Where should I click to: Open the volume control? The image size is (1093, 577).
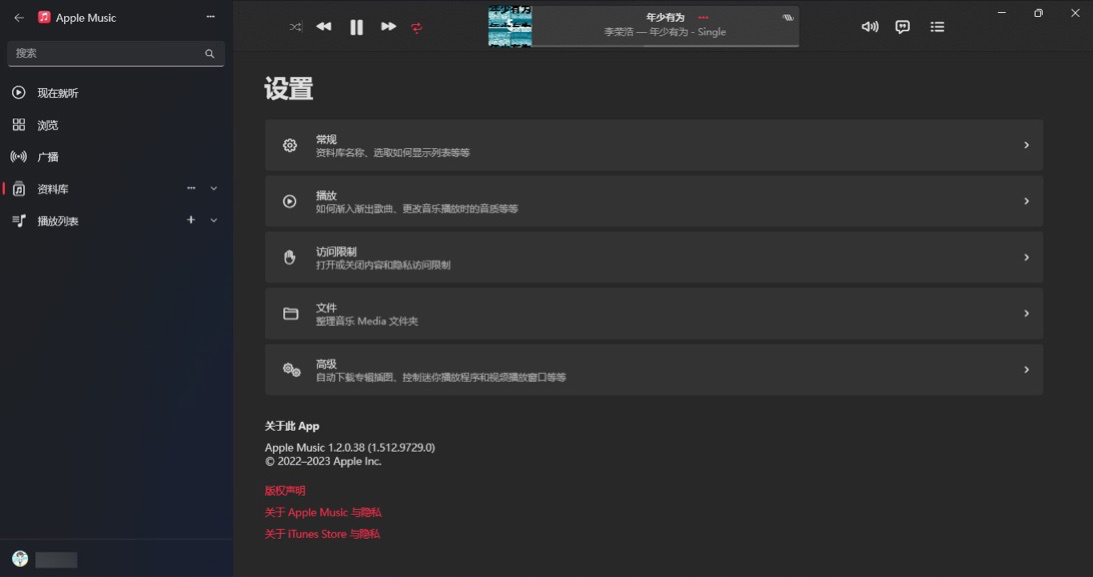coord(869,26)
